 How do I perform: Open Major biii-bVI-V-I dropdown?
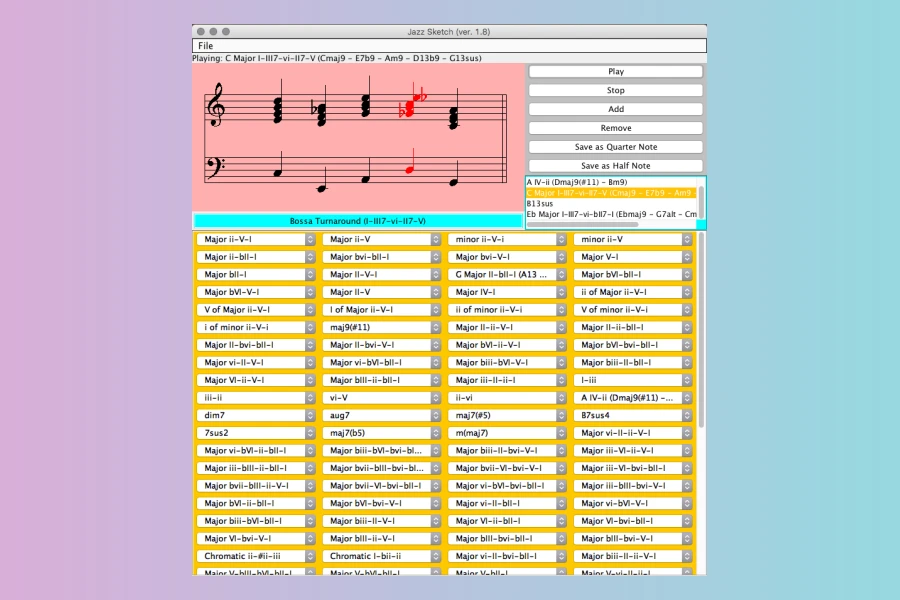coord(507,363)
